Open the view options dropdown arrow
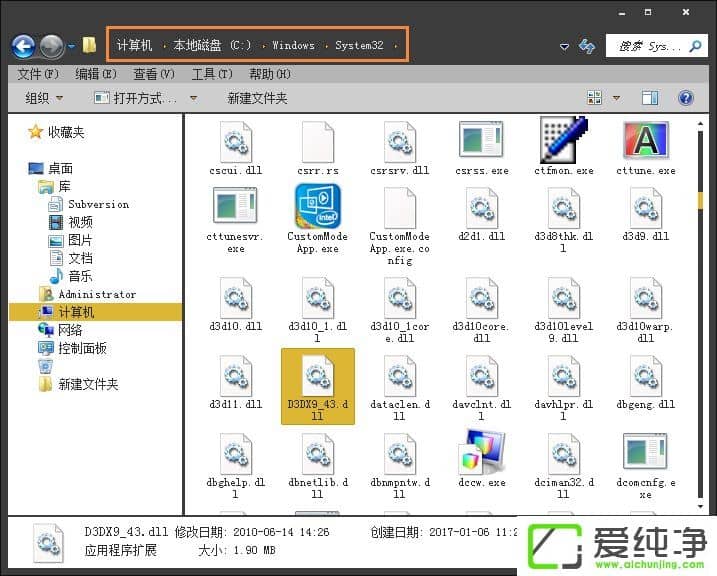Viewport: 717px width, 576px height. [616, 98]
